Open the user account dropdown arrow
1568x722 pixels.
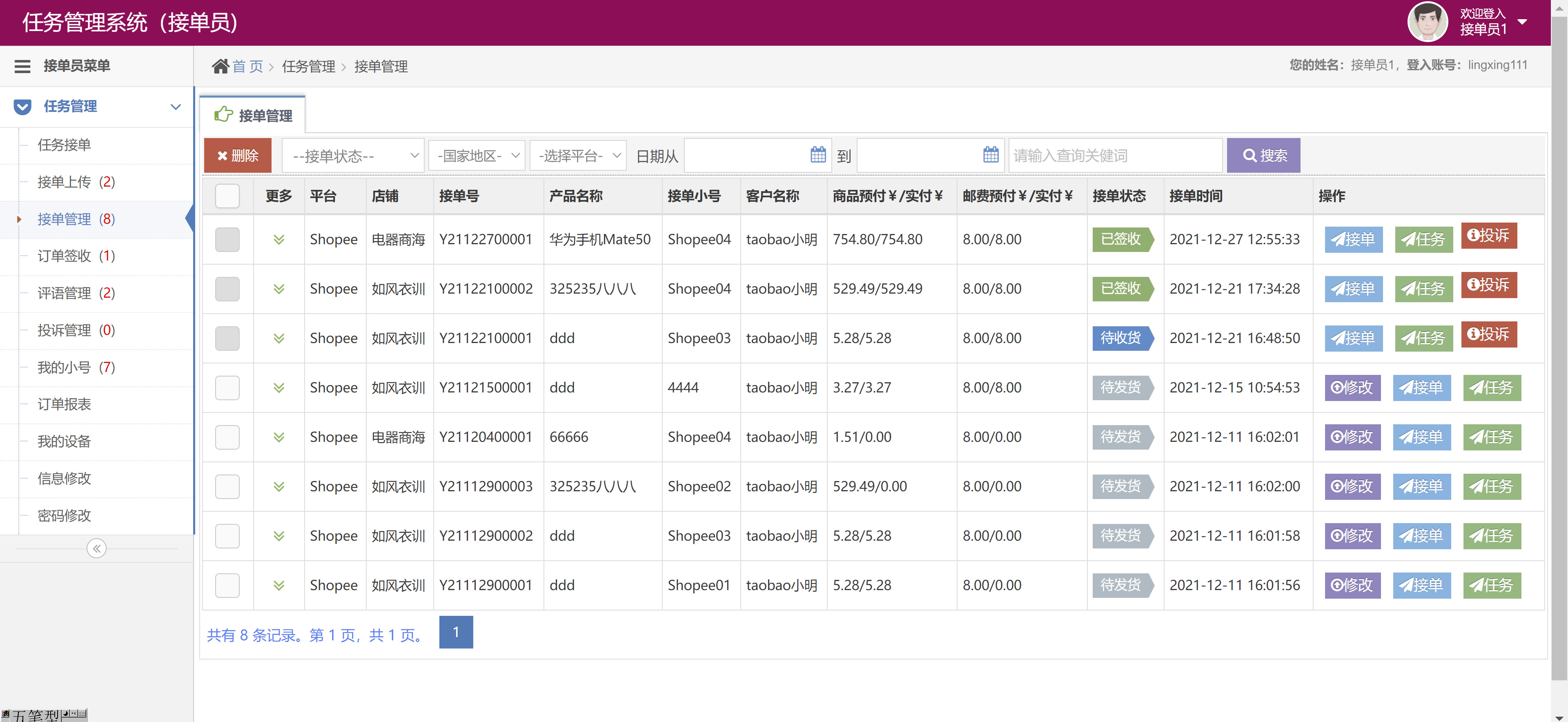coord(1522,22)
